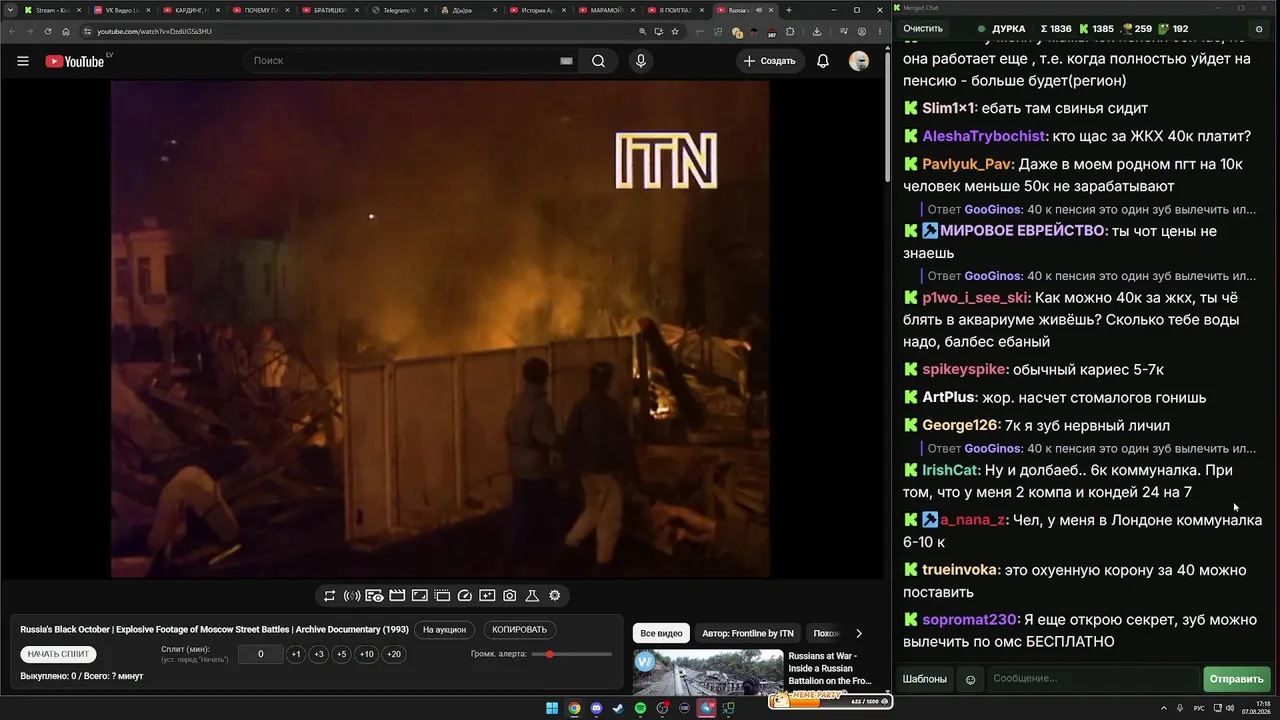Bookmark this page with the star

pyautogui.click(x=675, y=31)
